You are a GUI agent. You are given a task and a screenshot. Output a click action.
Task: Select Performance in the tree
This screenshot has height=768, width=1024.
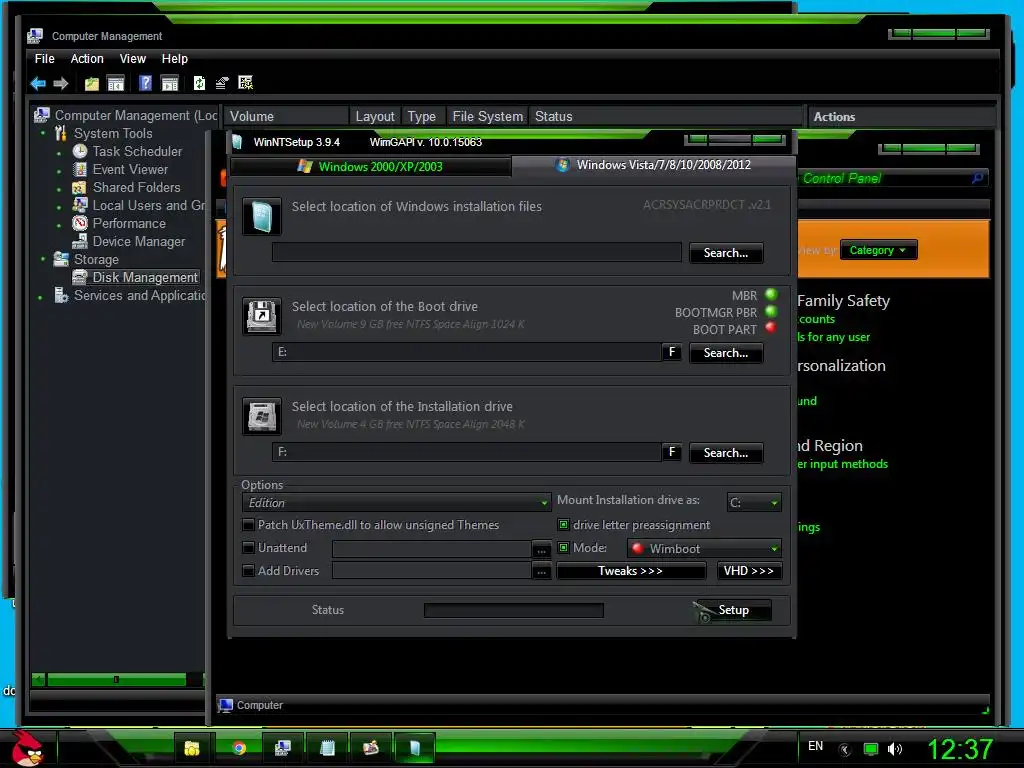click(129, 223)
